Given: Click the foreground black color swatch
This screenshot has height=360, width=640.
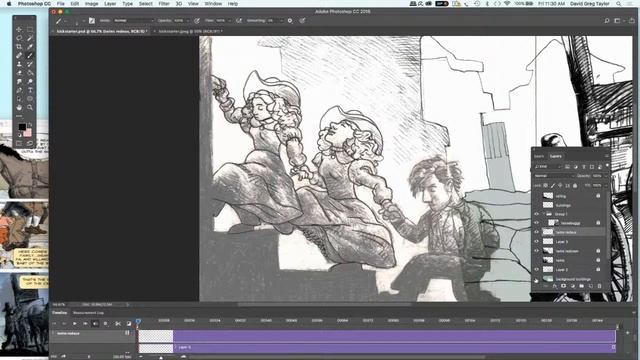Looking at the screenshot, I should 22,127.
